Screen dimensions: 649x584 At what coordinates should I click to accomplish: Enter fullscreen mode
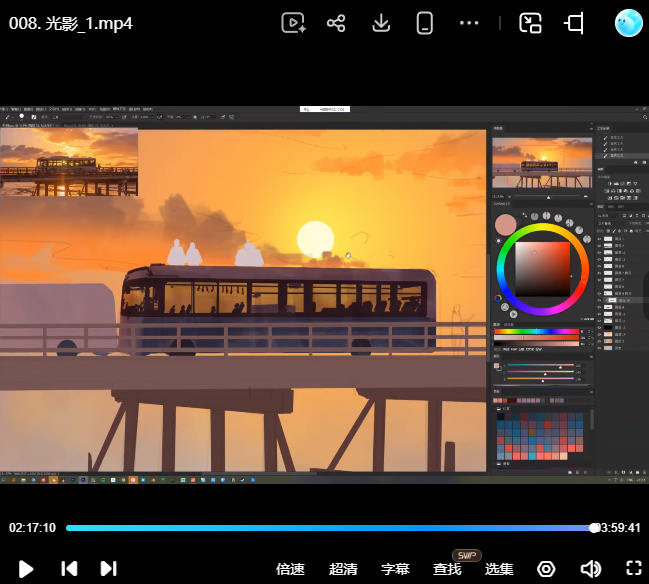click(x=634, y=568)
